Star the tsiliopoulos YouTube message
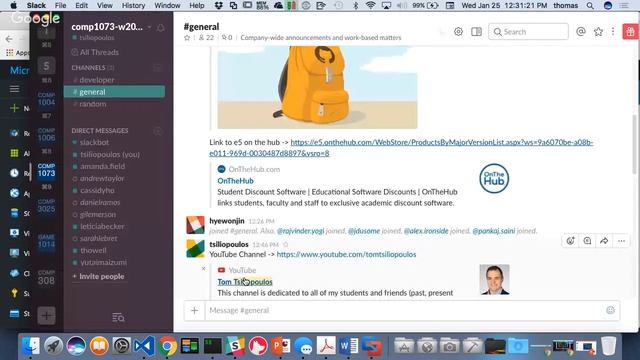640x360 pixels. coord(285,244)
